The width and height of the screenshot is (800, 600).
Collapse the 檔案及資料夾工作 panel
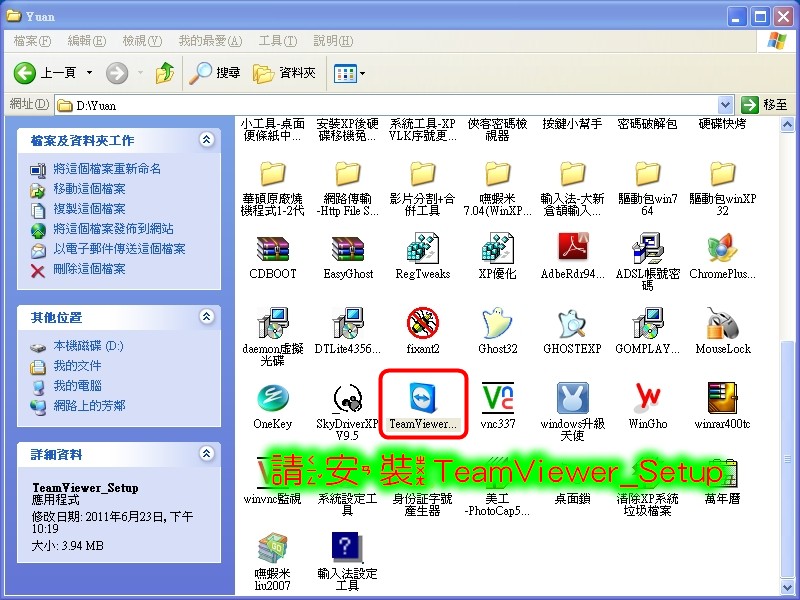tap(207, 139)
